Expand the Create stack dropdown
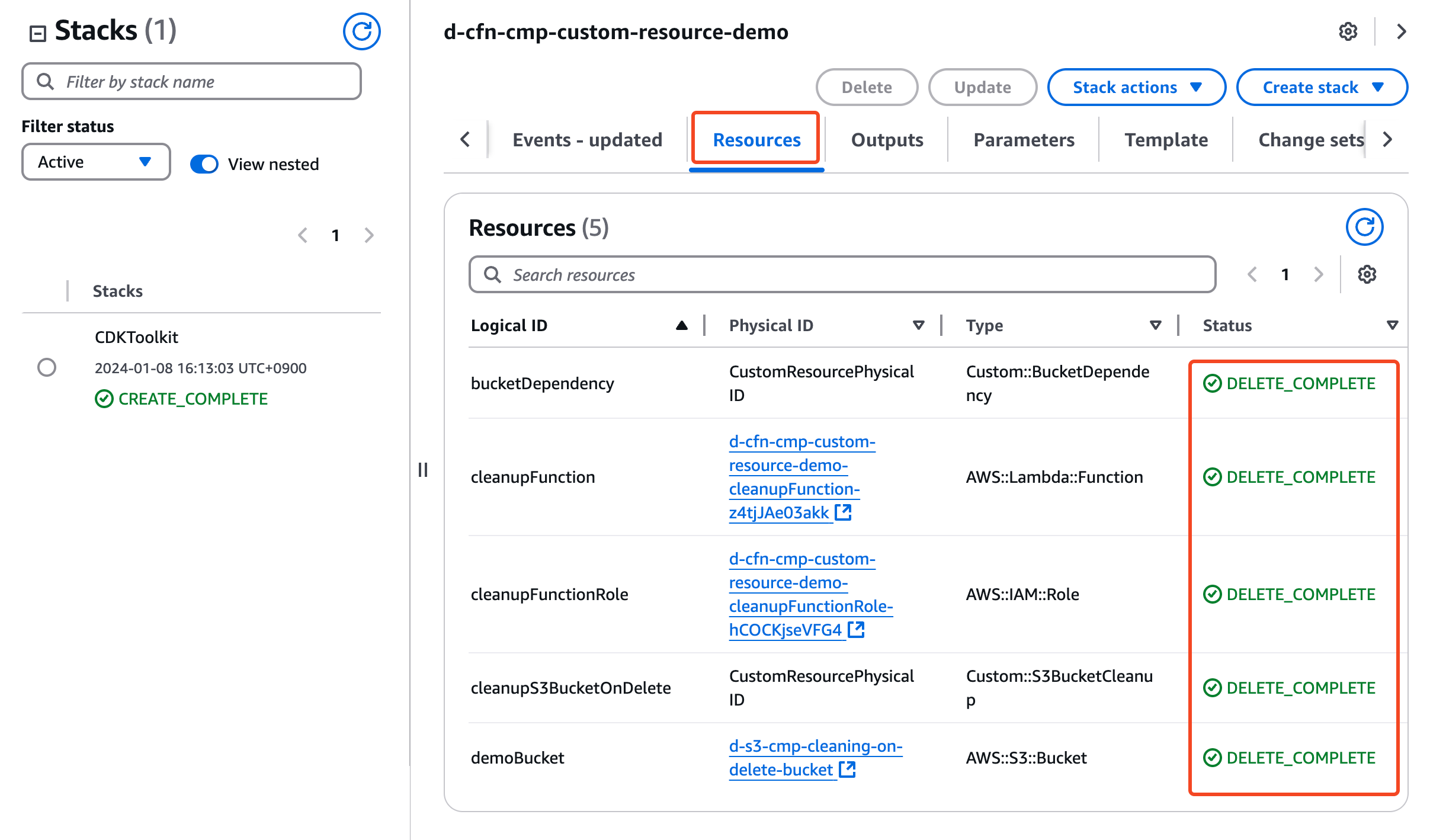The image size is (1430, 840). click(x=1322, y=87)
